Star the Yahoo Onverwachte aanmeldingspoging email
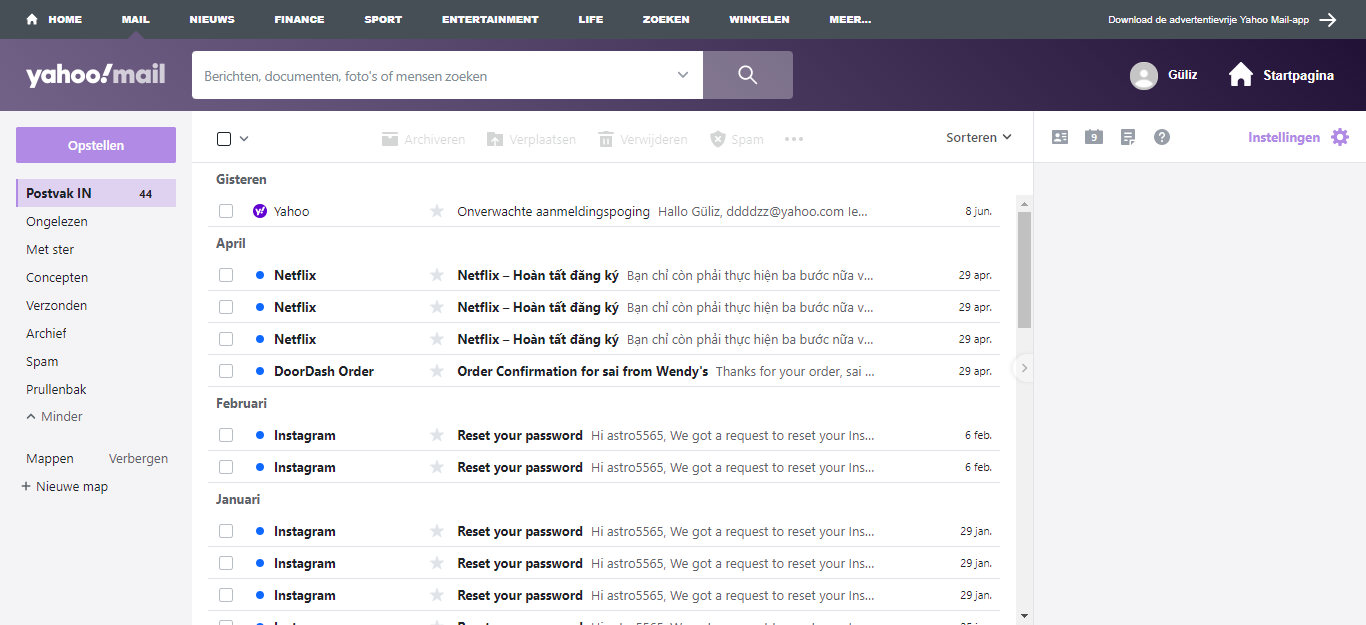The height and width of the screenshot is (625, 1366). [x=436, y=211]
